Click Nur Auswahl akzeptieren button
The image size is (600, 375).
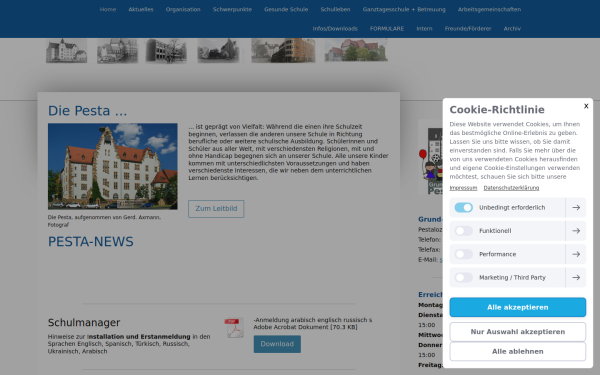[517, 332]
